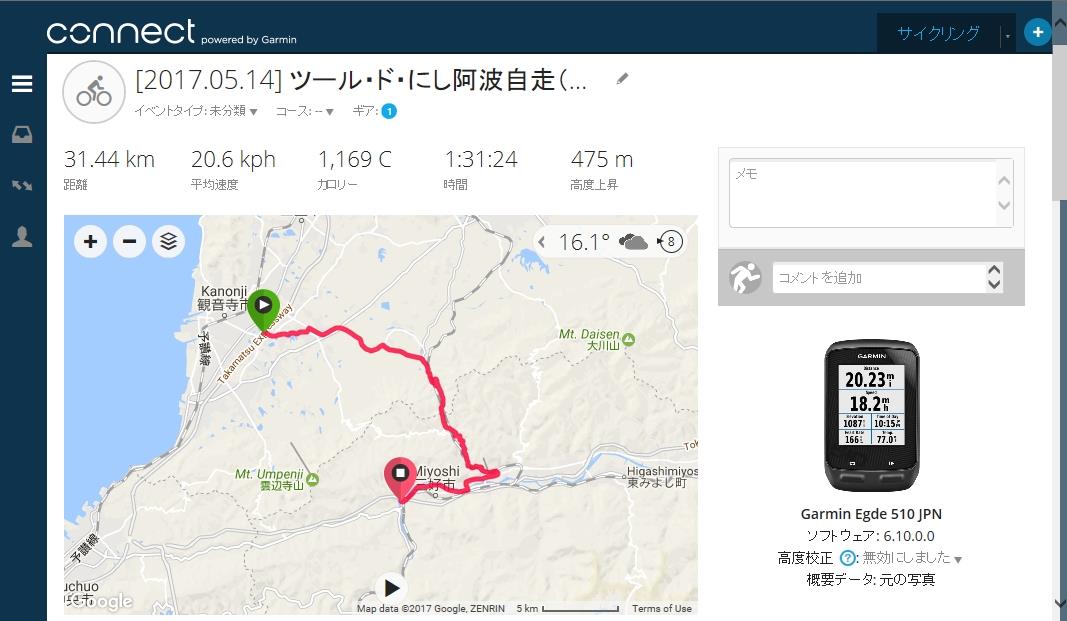Open the user profile sidebar icon
Image resolution: width=1067 pixels, height=621 pixels.
(x=22, y=237)
